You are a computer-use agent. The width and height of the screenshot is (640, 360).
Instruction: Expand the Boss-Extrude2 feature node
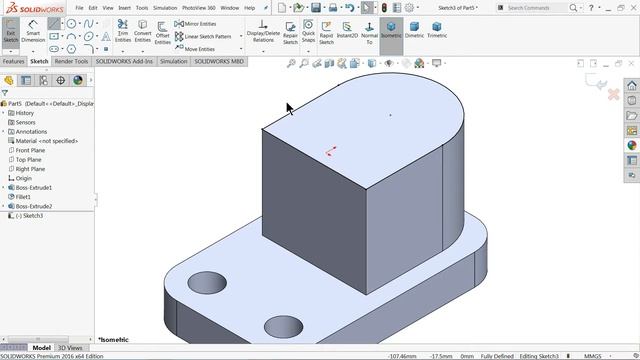(x=4, y=206)
